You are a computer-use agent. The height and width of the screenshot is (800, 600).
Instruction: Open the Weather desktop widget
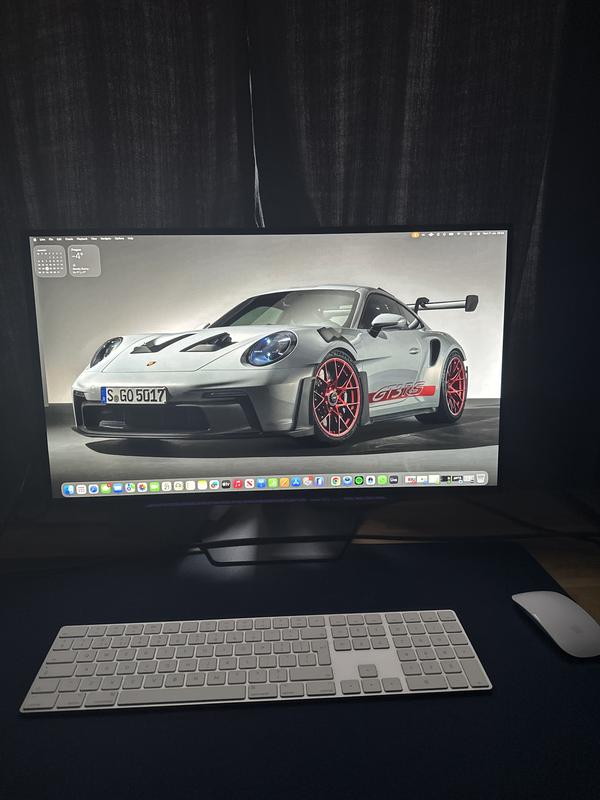click(x=84, y=261)
